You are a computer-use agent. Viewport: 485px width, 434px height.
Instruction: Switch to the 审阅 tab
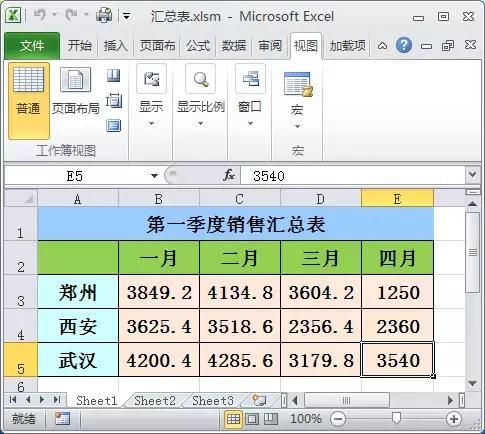(270, 46)
